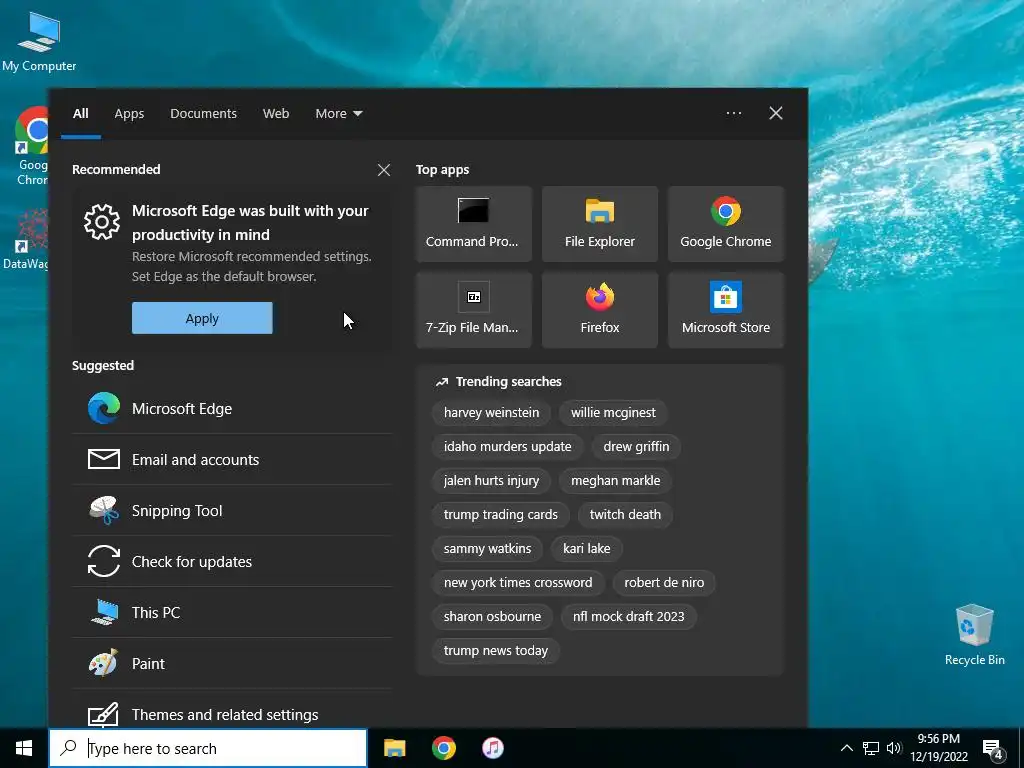Select the All search tab
The width and height of the screenshot is (1024, 768).
[81, 114]
